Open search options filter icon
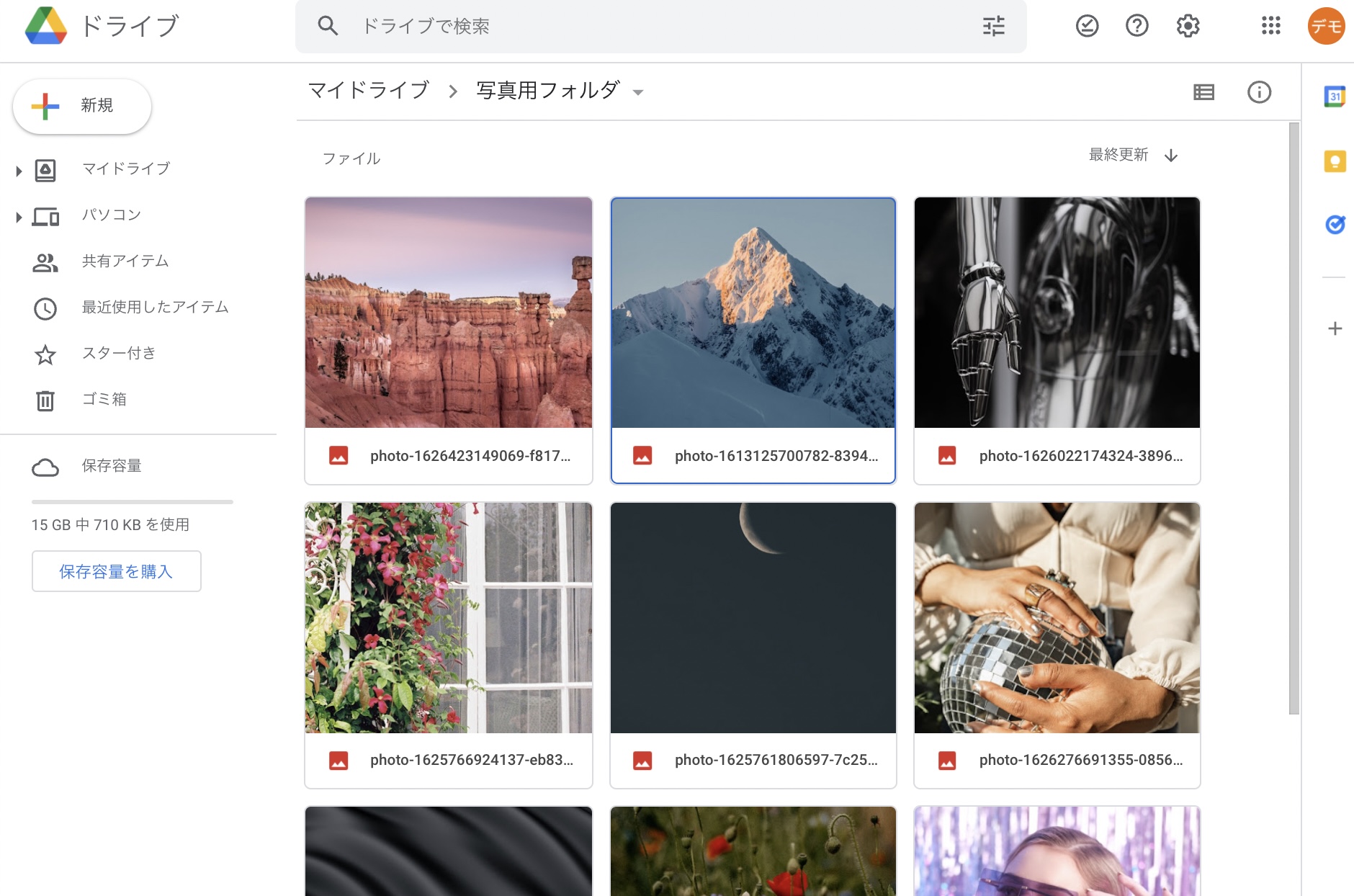Screen dimensions: 1354x896 993,27
